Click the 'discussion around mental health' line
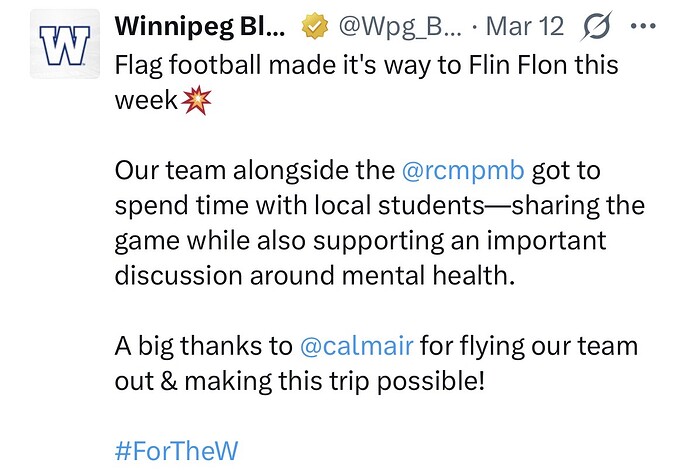This screenshot has width=690, height=472. point(314,276)
